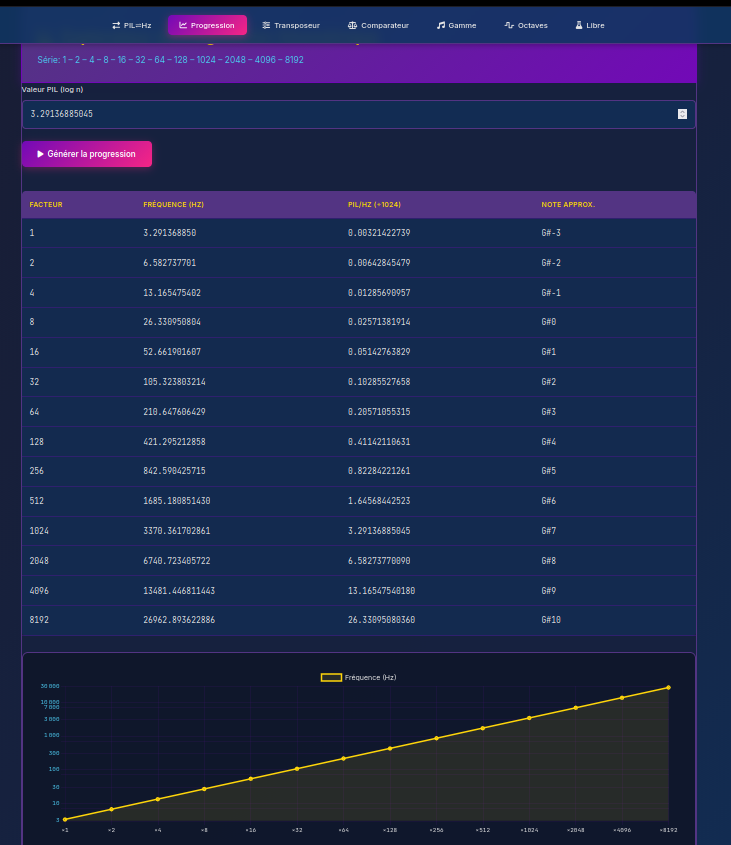This screenshot has height=845, width=731.
Task: Toggle the Fréquence (Hz) legend swatch
Action: coord(331,677)
